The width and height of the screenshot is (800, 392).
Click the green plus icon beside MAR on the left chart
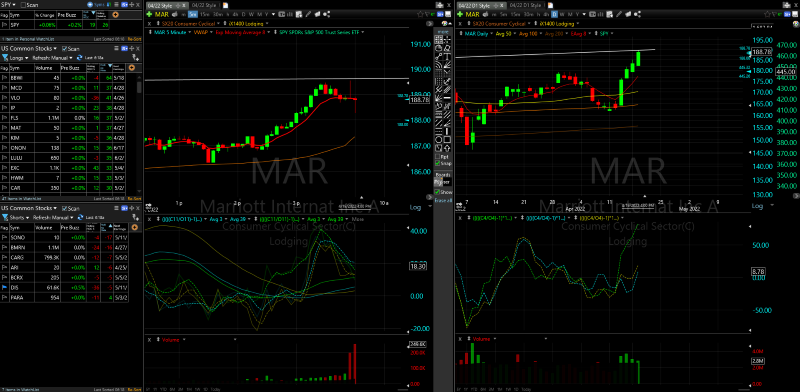(149, 14)
